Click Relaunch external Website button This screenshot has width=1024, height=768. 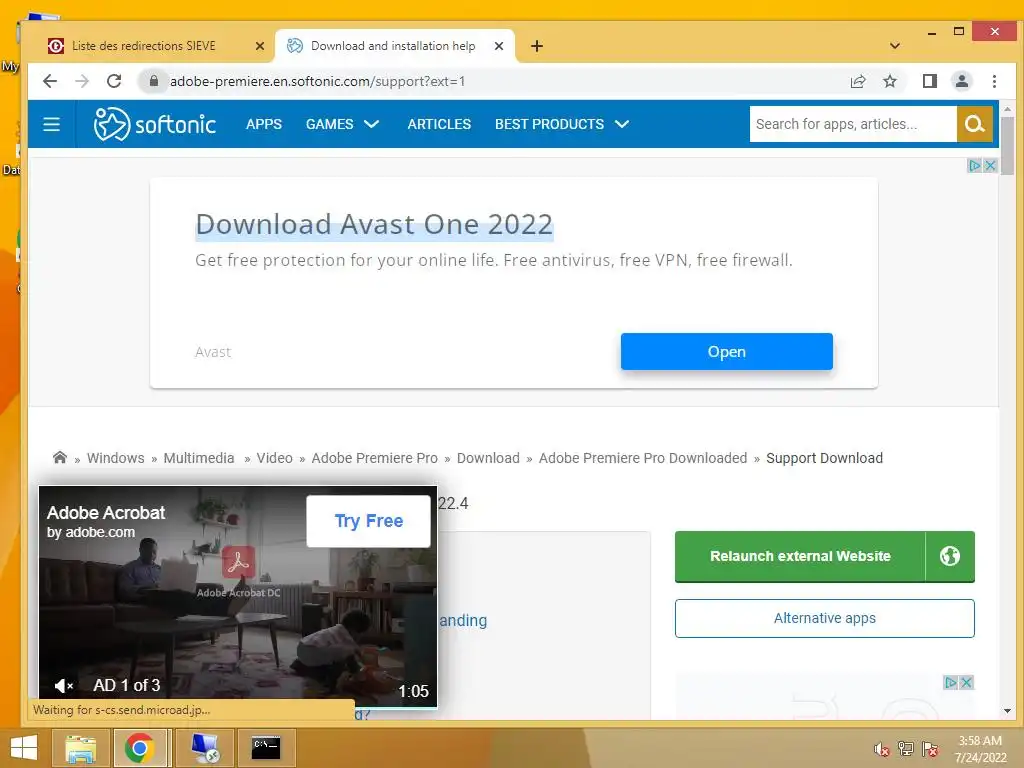pos(800,556)
